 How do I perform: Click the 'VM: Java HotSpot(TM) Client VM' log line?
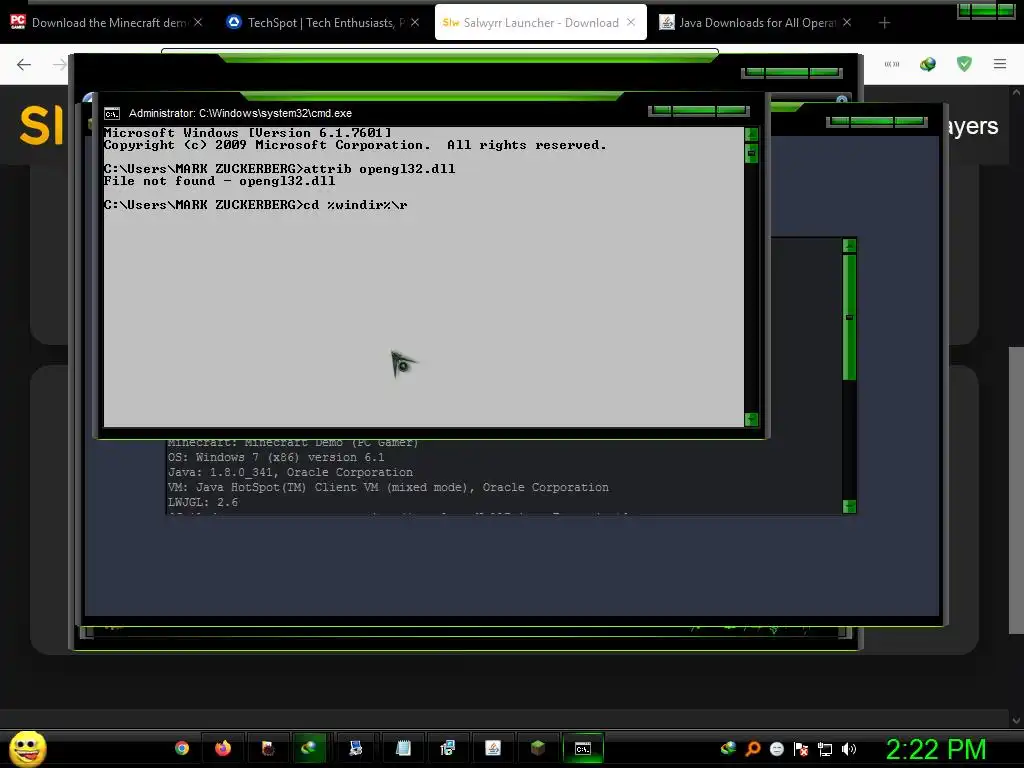pyautogui.click(x=388, y=487)
